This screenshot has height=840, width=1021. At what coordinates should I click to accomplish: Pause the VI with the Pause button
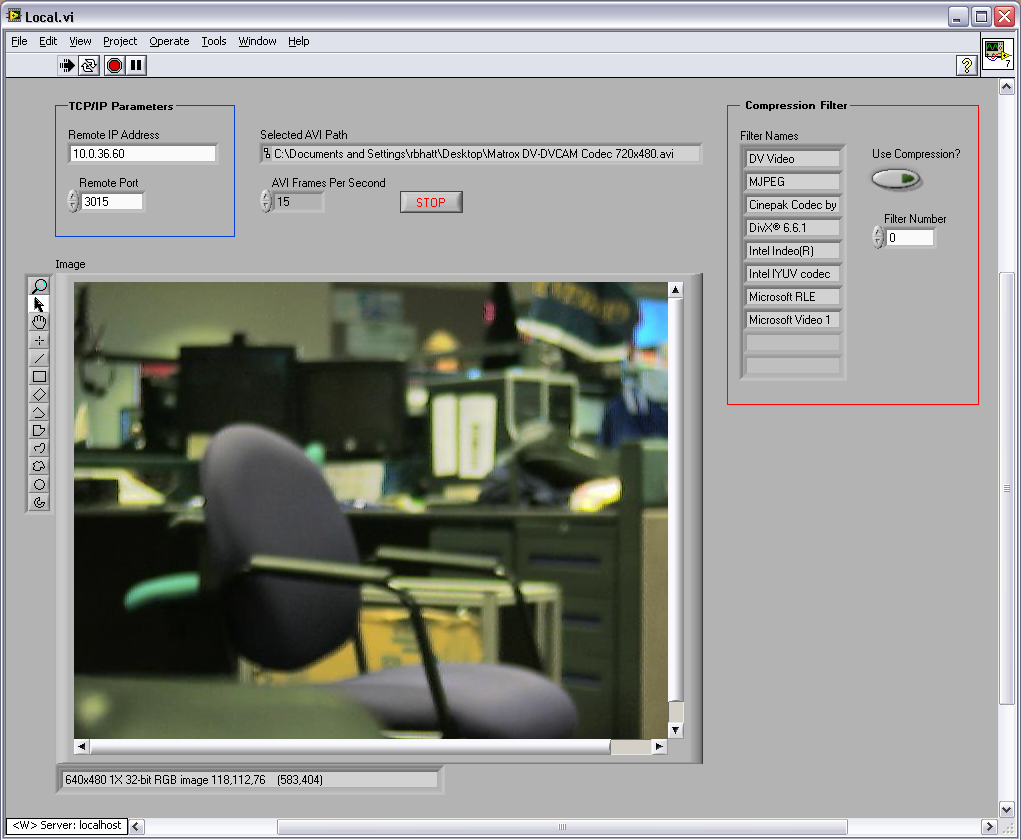pyautogui.click(x=137, y=65)
